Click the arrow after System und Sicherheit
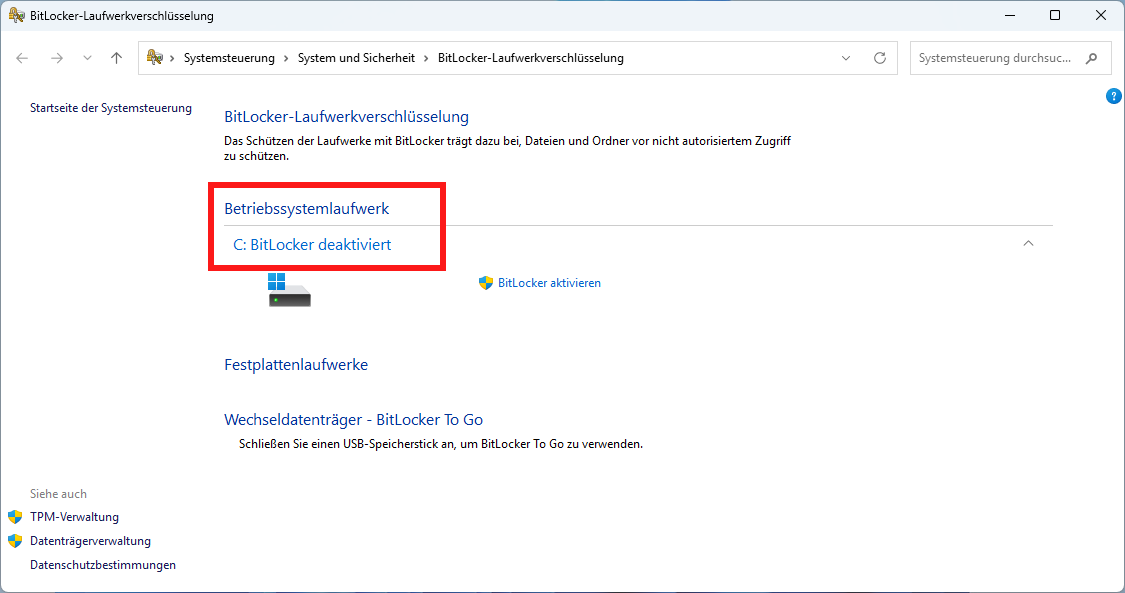1125x593 pixels. (x=426, y=58)
